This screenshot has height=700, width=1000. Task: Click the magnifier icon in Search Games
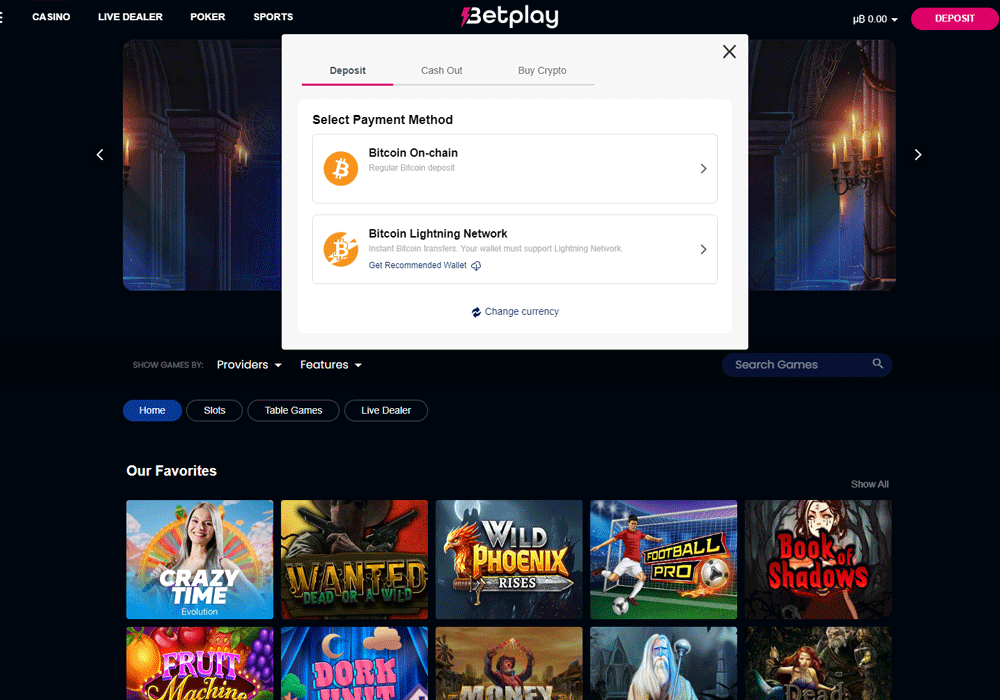[x=878, y=363]
